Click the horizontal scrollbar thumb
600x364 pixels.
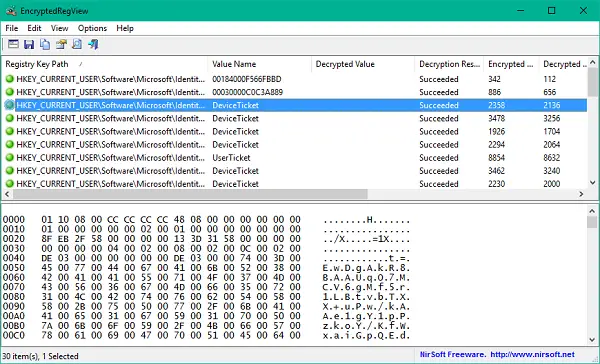pyautogui.click(x=190, y=194)
